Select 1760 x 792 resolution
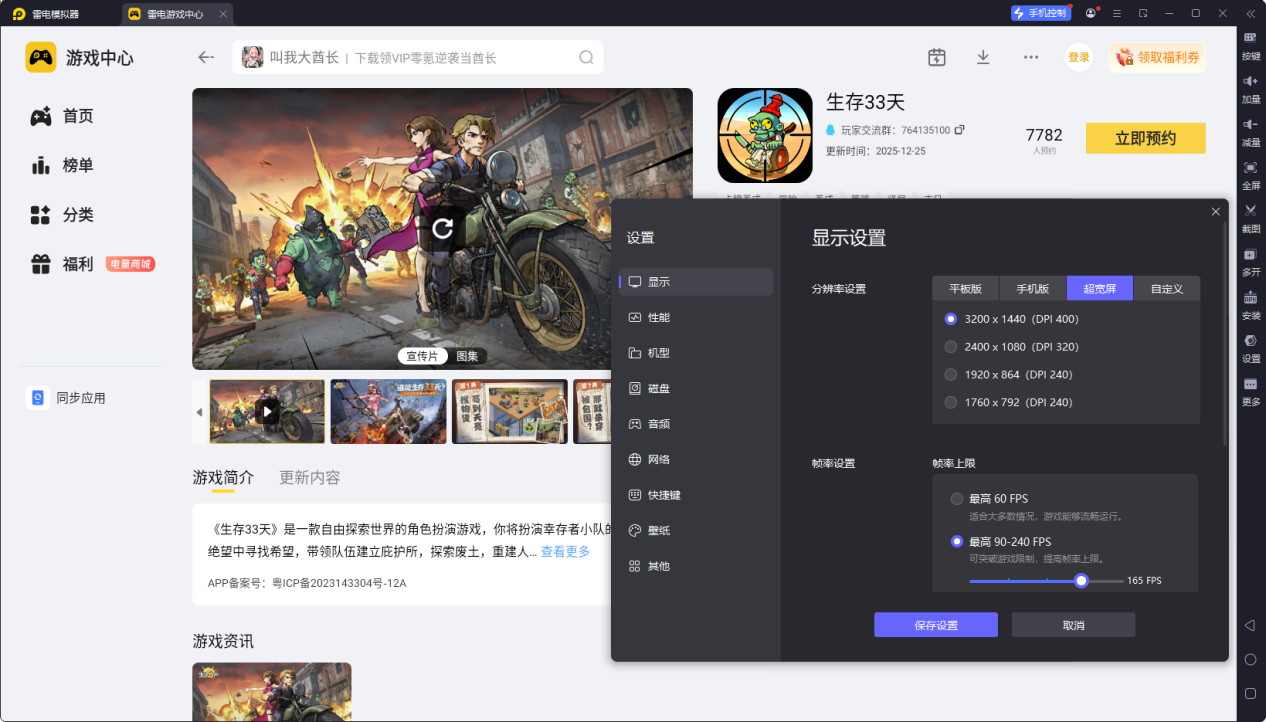The width and height of the screenshot is (1266, 722). [951, 402]
